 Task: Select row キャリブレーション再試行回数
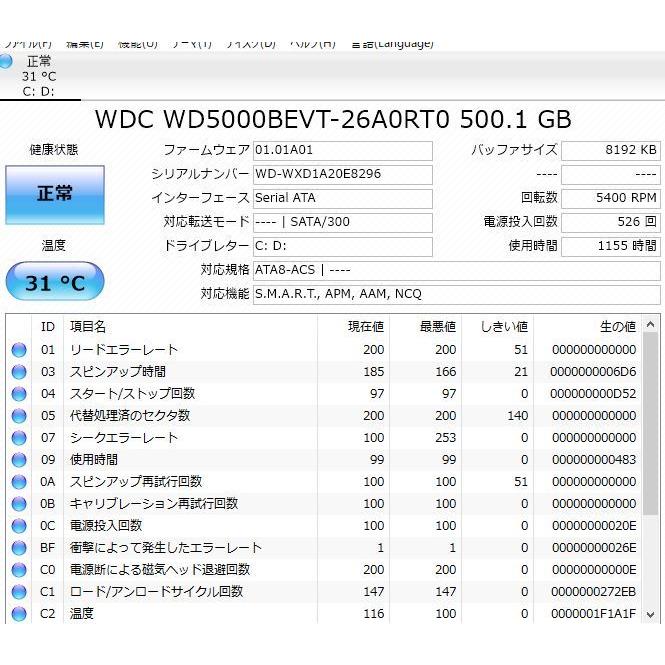pos(324,504)
